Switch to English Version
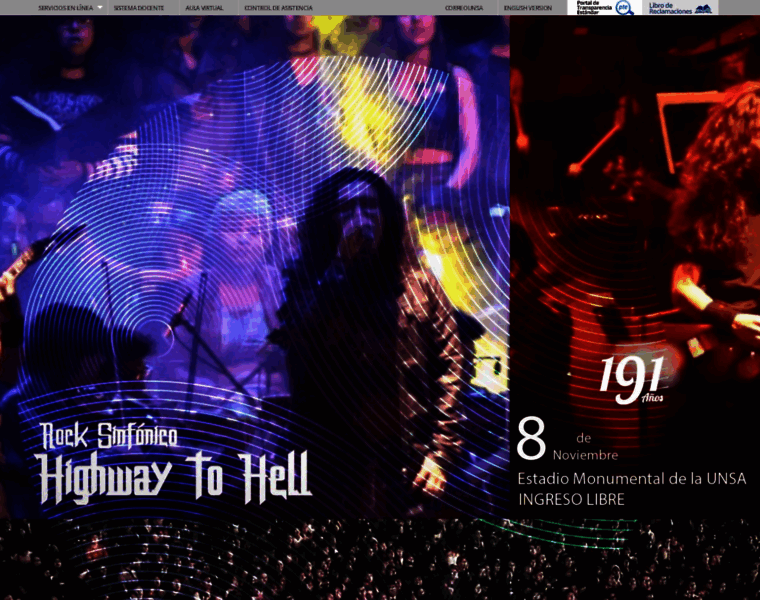The image size is (760, 600). pos(528,8)
